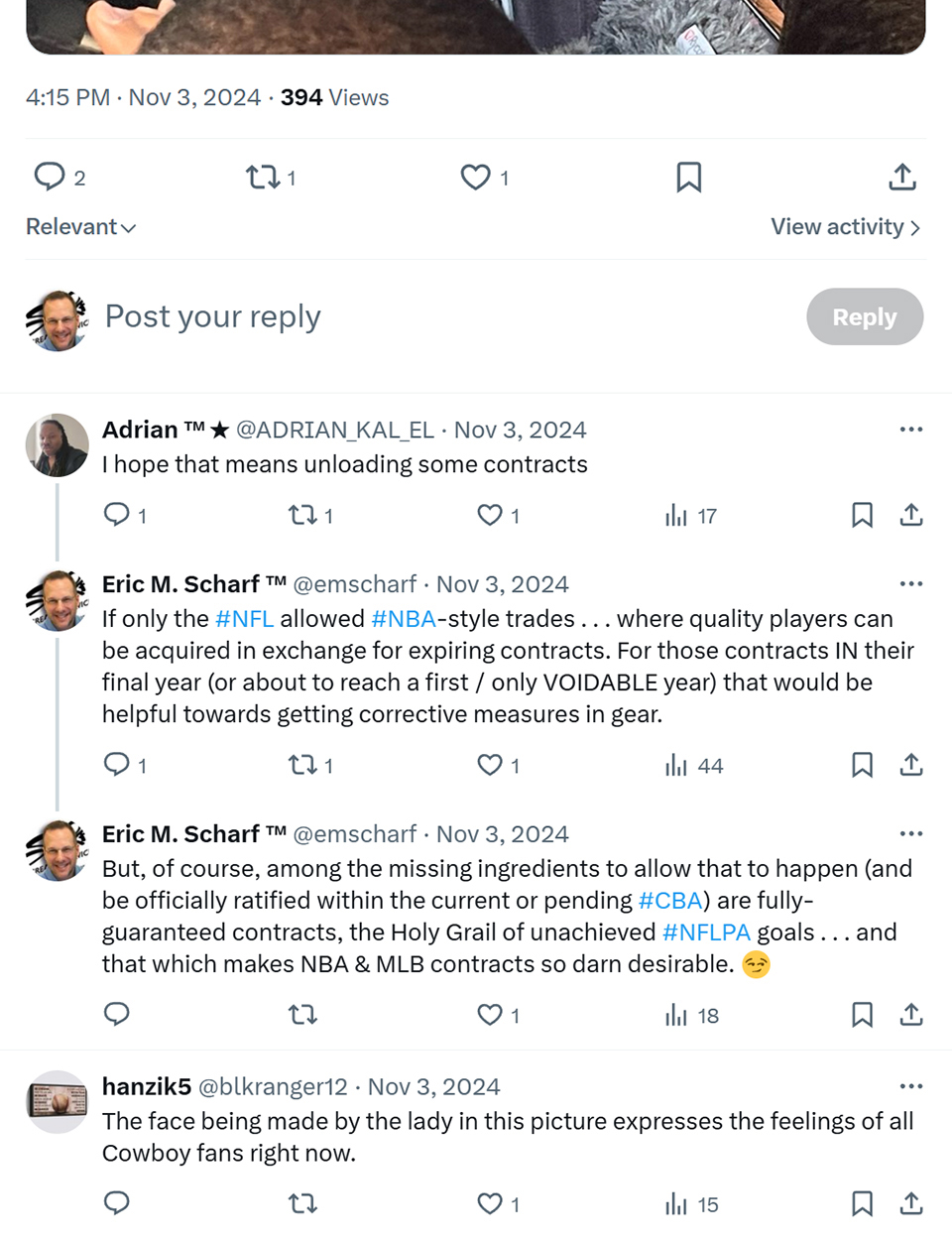
Task: Open View activity link
Action: 846,227
